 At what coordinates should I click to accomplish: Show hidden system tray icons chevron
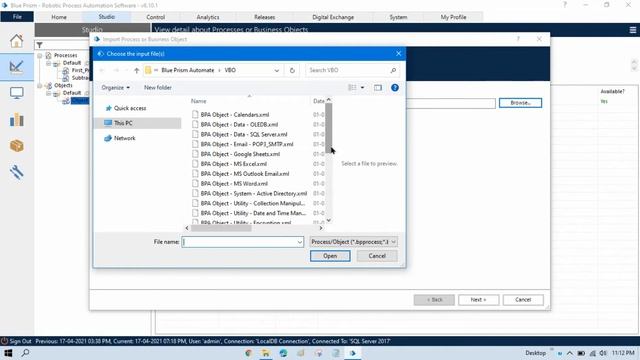tap(570, 353)
